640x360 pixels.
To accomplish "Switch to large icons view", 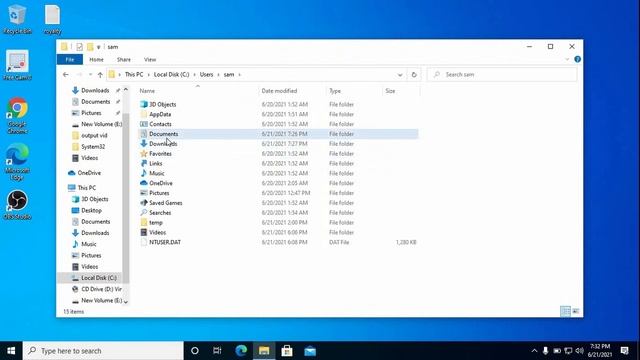I will click(576, 311).
